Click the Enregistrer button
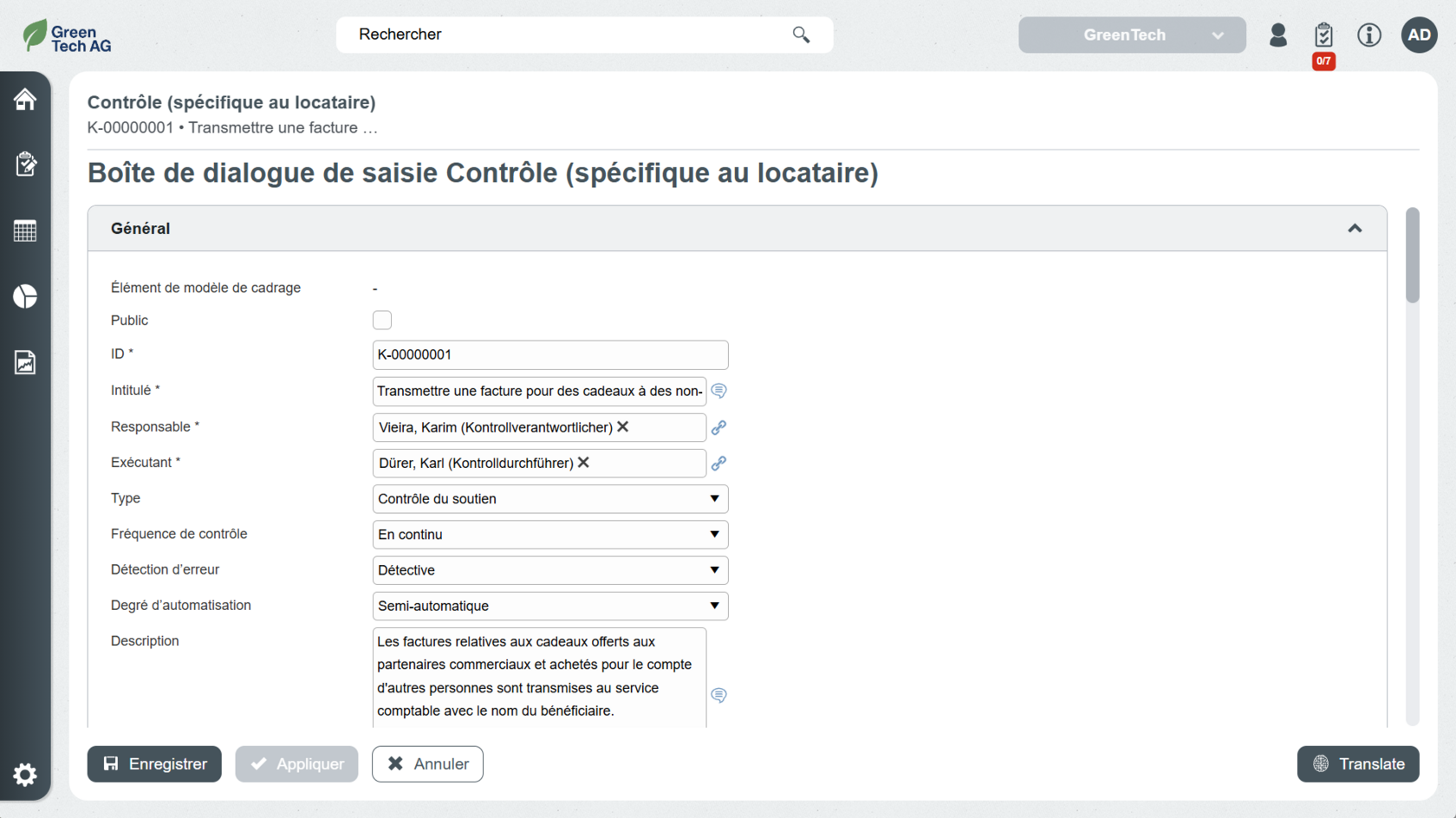Screen dimensions: 1456x818 pyautogui.click(x=154, y=764)
